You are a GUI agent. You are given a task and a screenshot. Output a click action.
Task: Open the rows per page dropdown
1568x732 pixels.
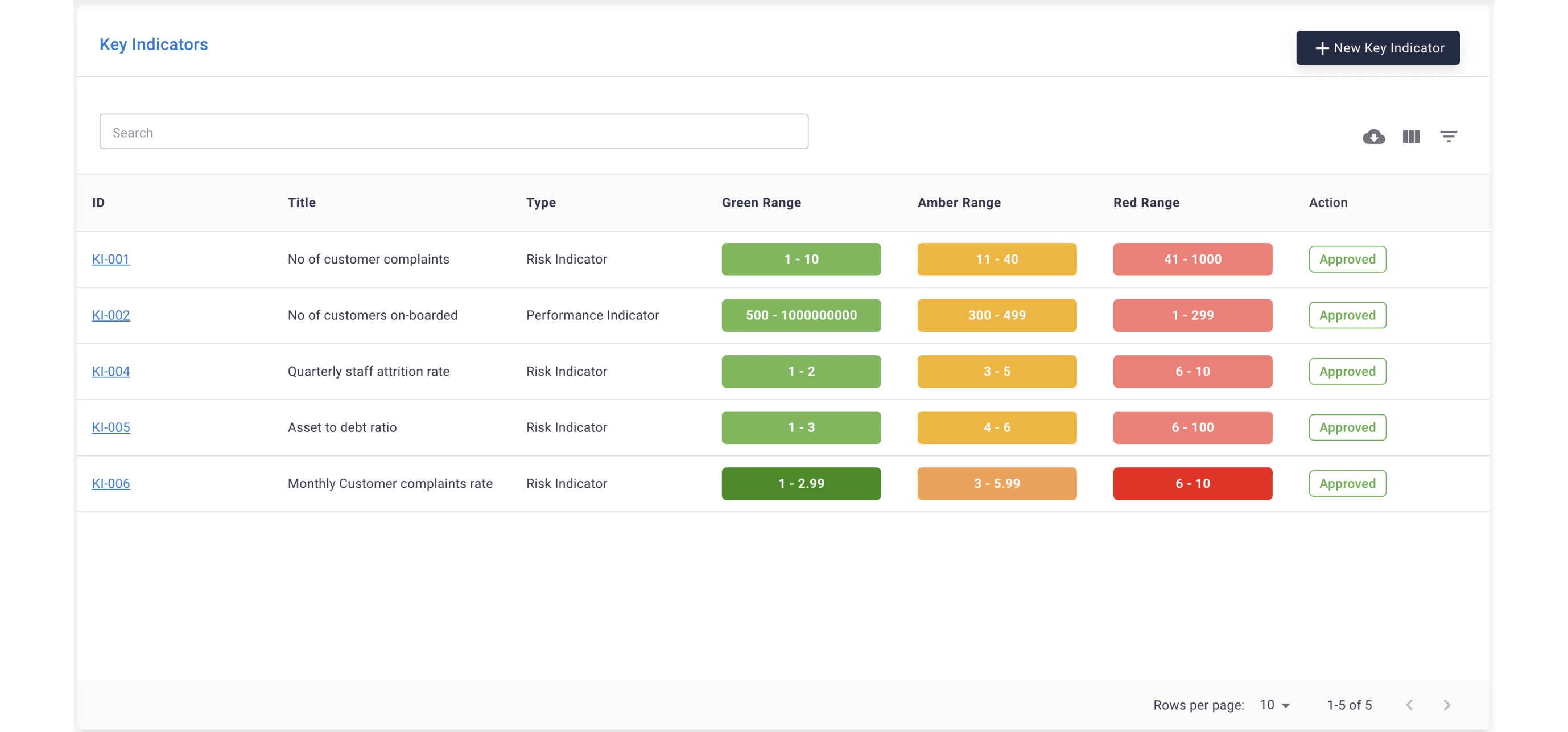(1274, 705)
